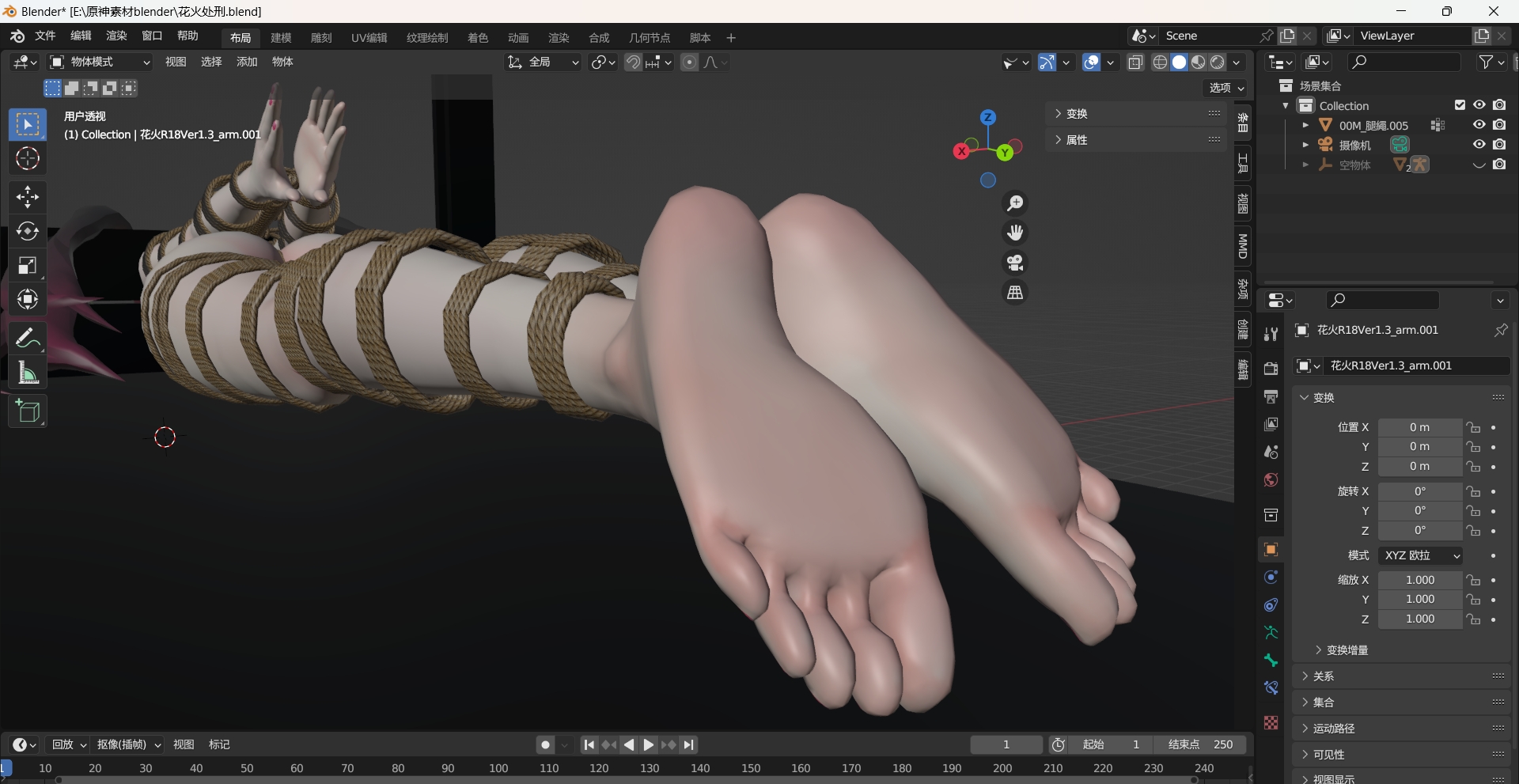Image resolution: width=1519 pixels, height=784 pixels.
Task: Open the 全局 transform orientation dropdown
Action: (x=544, y=62)
